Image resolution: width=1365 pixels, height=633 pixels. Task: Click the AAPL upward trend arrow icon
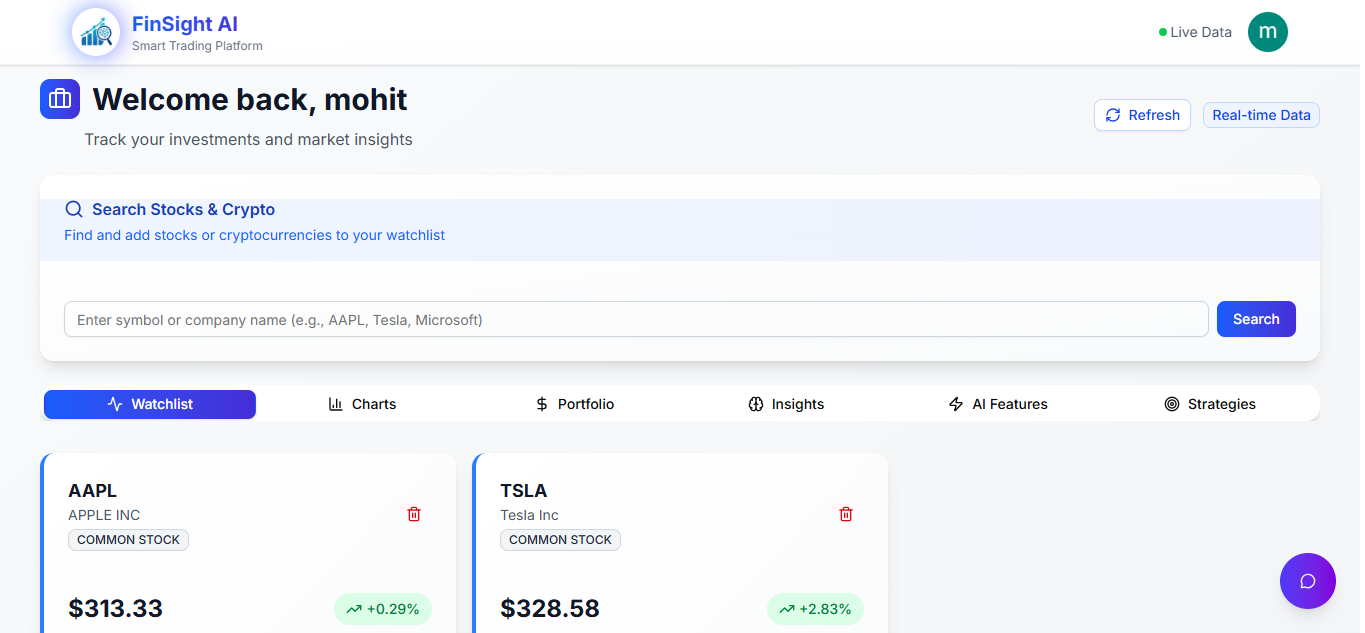click(x=354, y=609)
